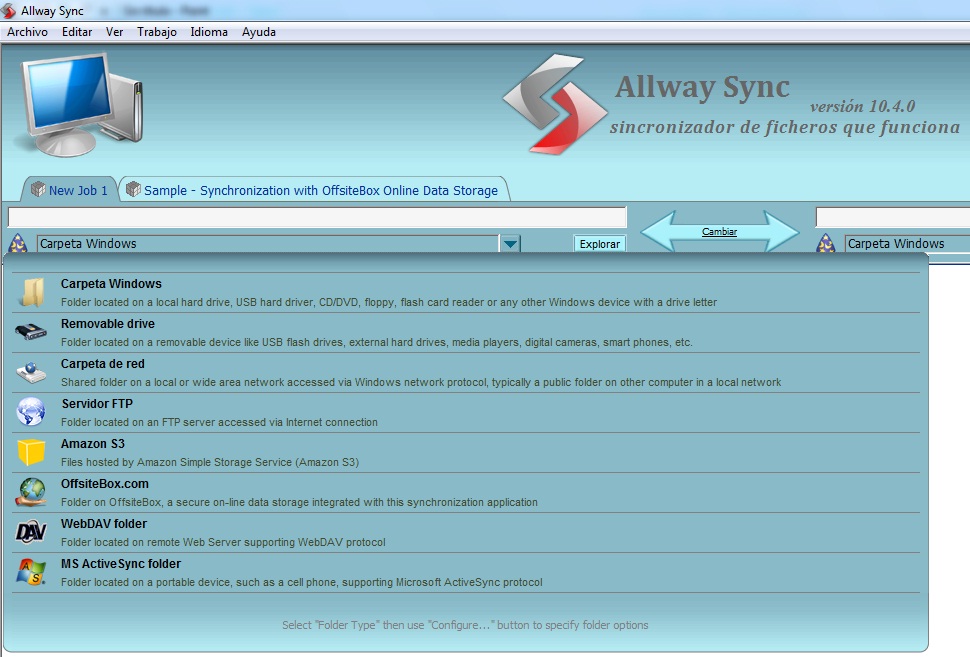The width and height of the screenshot is (970, 657).
Task: Click the computer monitor image
Action: tap(80, 104)
